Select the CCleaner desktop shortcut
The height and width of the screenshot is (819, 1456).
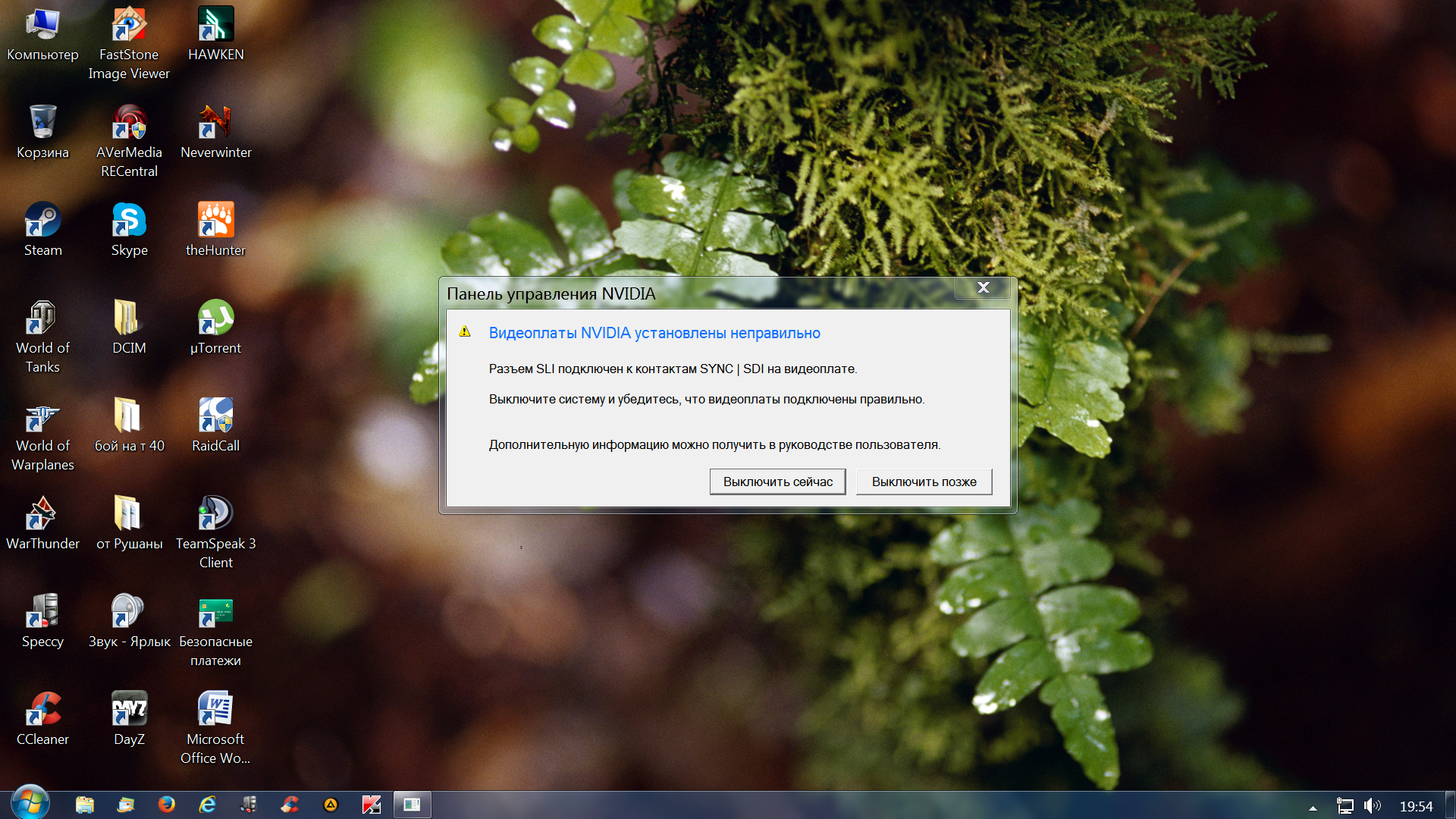pyautogui.click(x=42, y=710)
